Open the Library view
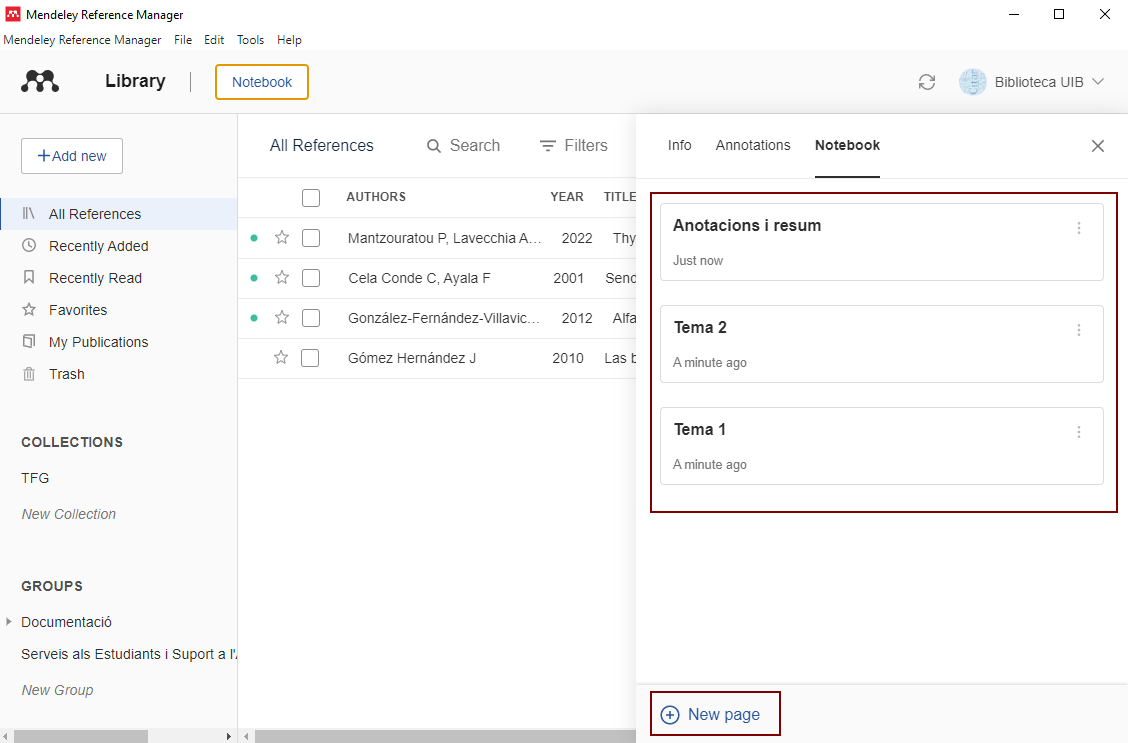Screen dimensions: 1128x743 [135, 81]
